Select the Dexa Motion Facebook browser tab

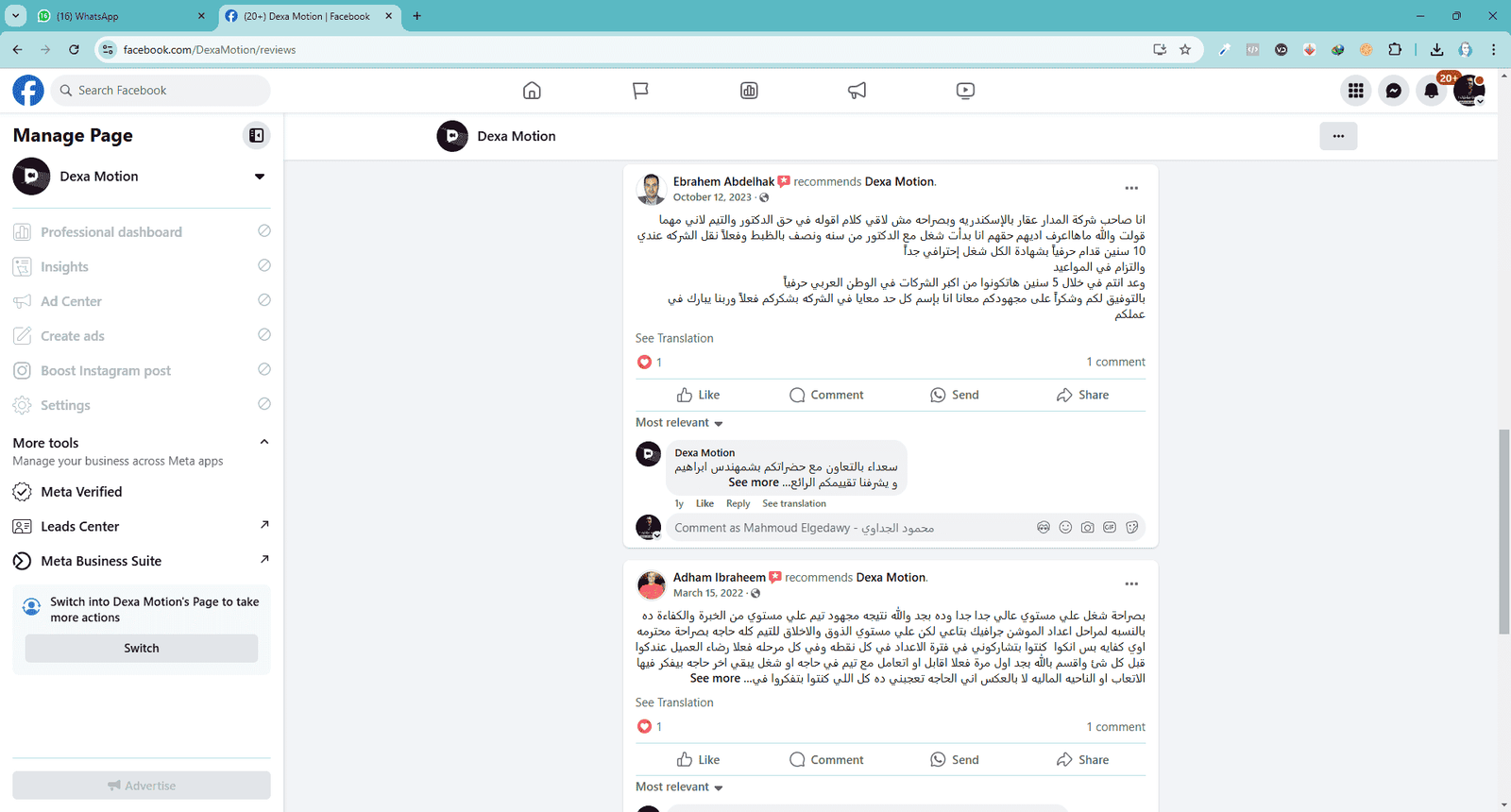(308, 16)
